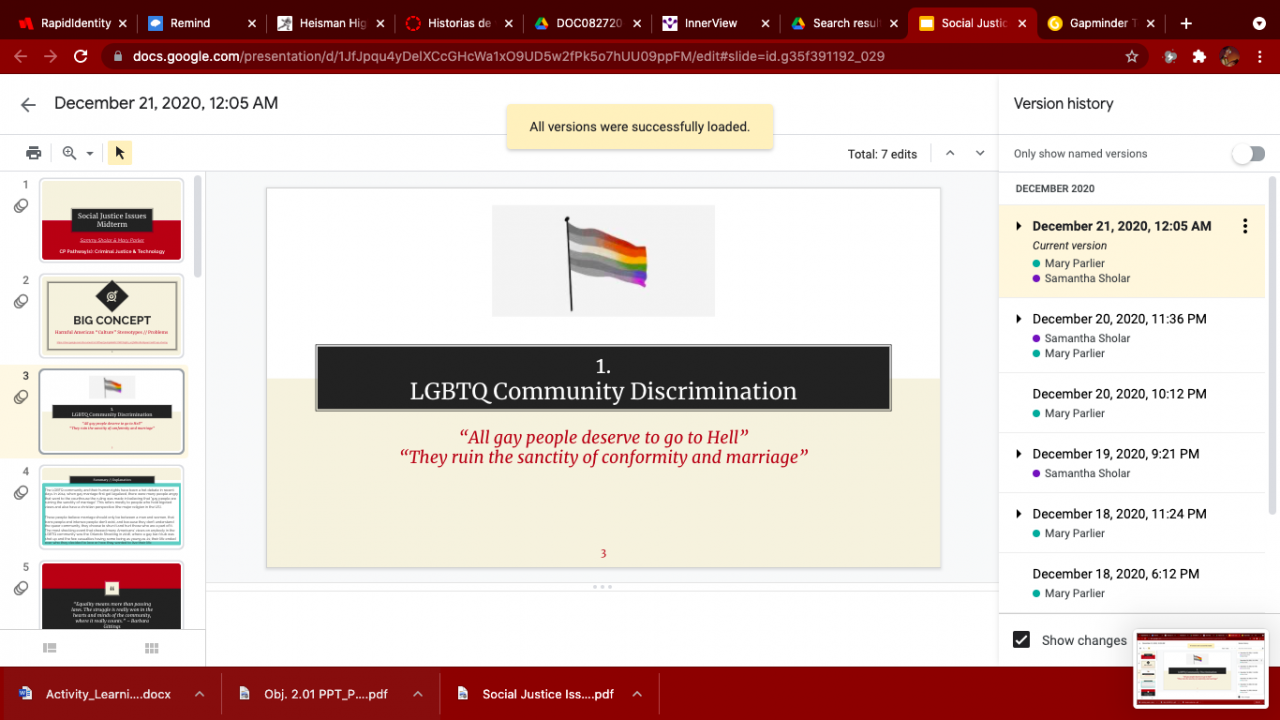
Task: Open the Chrome extensions puzzle menu
Action: (1199, 57)
